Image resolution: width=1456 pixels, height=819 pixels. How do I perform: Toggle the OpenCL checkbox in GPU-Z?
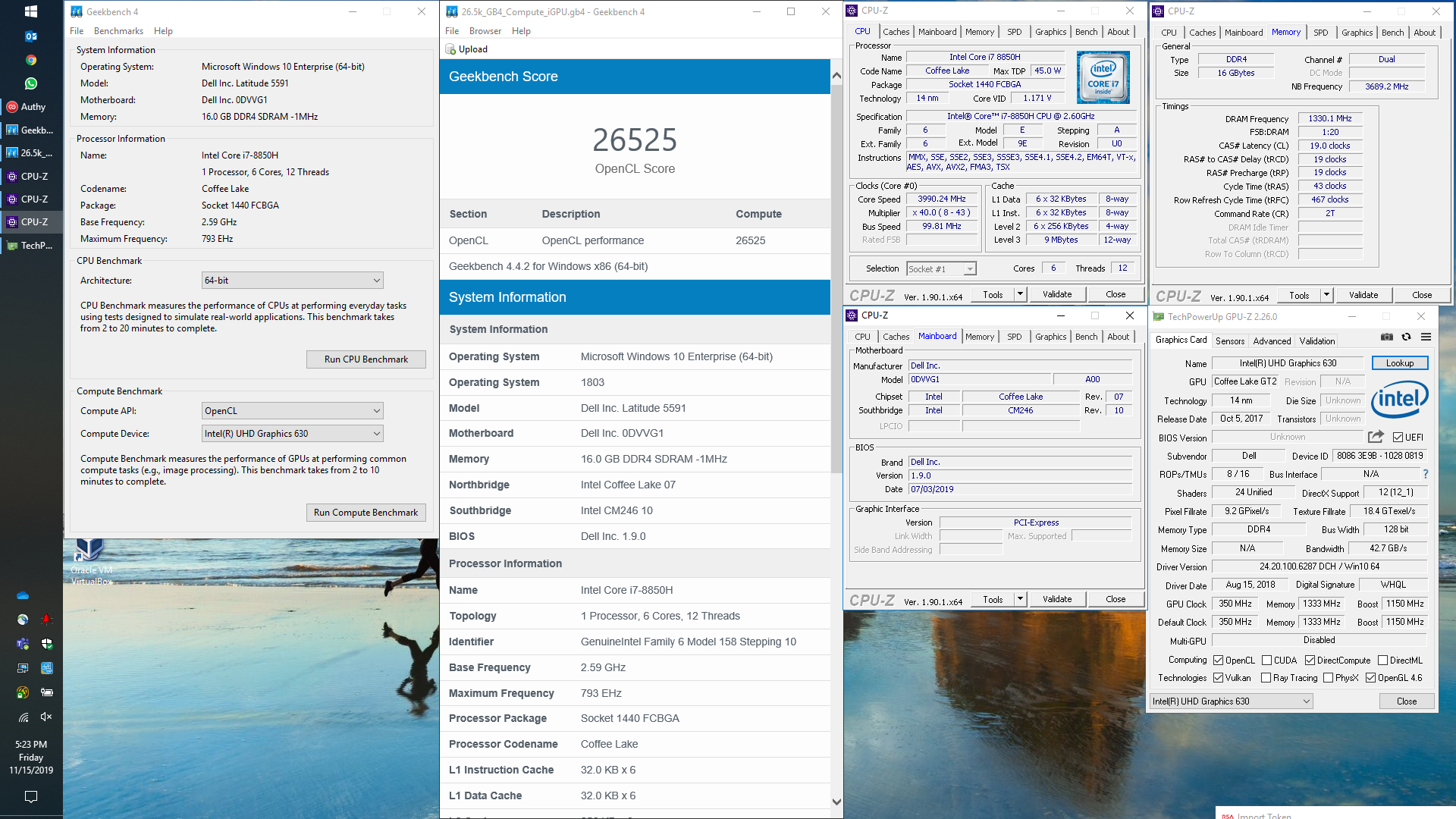[1219, 661]
